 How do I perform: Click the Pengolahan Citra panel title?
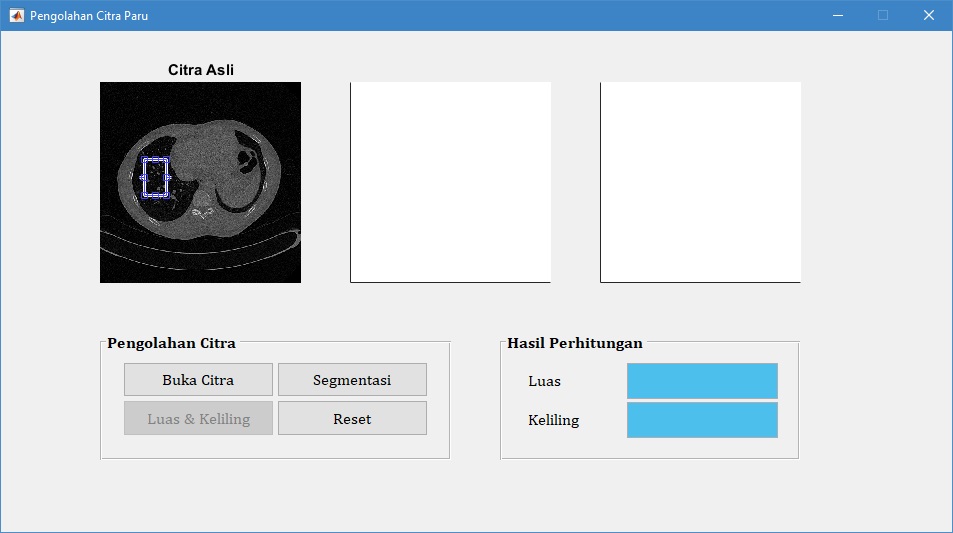[x=172, y=343]
